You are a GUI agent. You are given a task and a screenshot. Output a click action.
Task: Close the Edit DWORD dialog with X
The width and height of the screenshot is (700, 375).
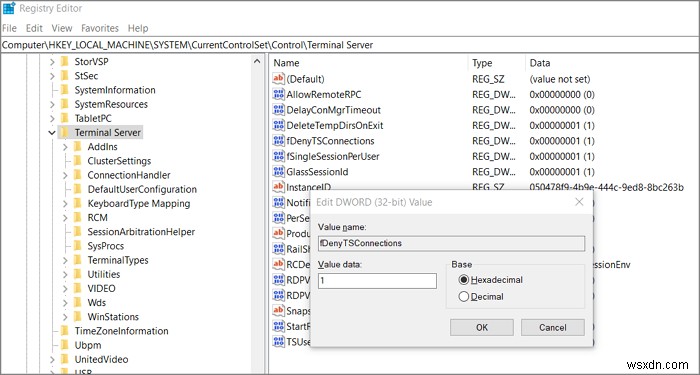[x=579, y=202]
